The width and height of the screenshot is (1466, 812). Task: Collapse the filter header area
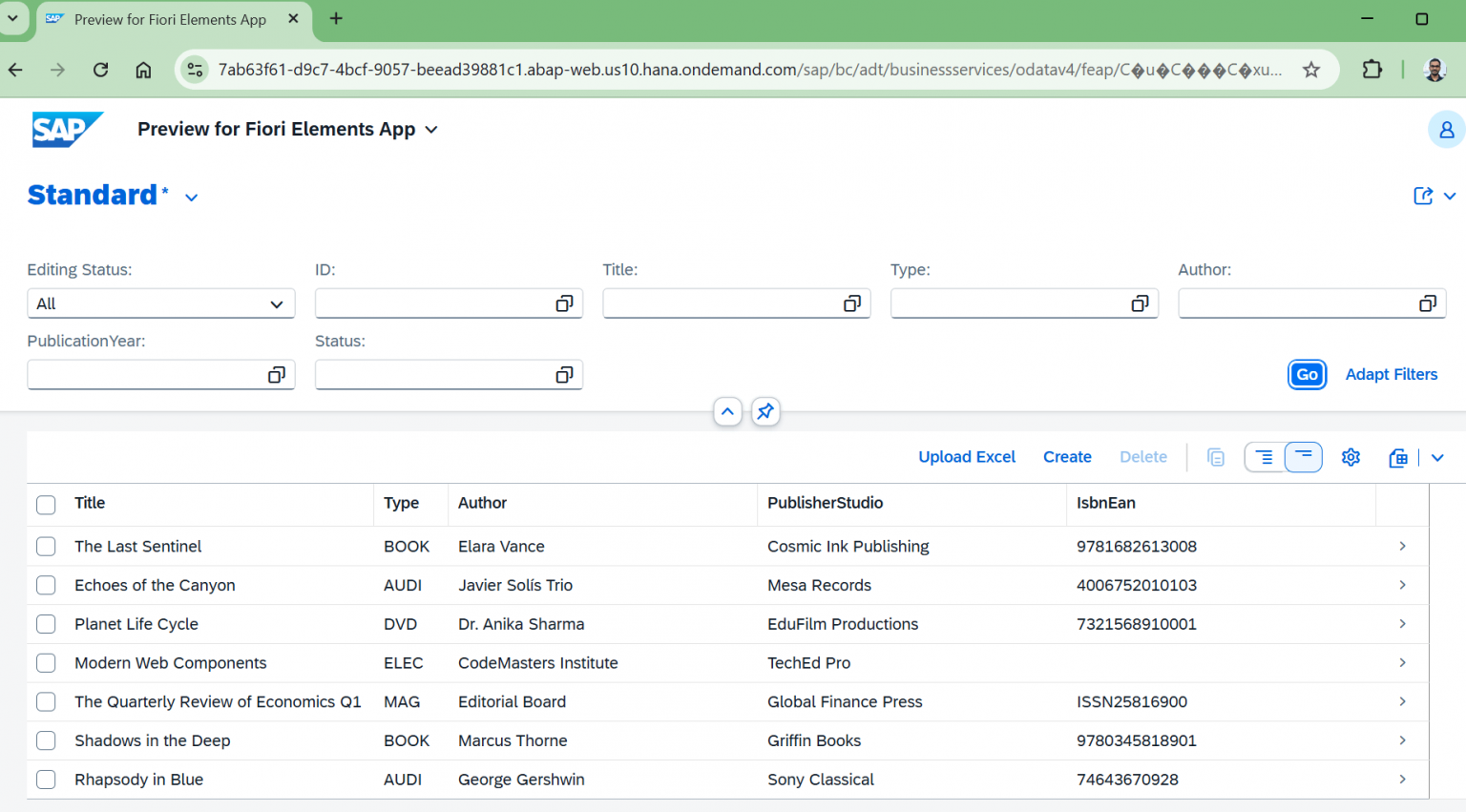(727, 411)
